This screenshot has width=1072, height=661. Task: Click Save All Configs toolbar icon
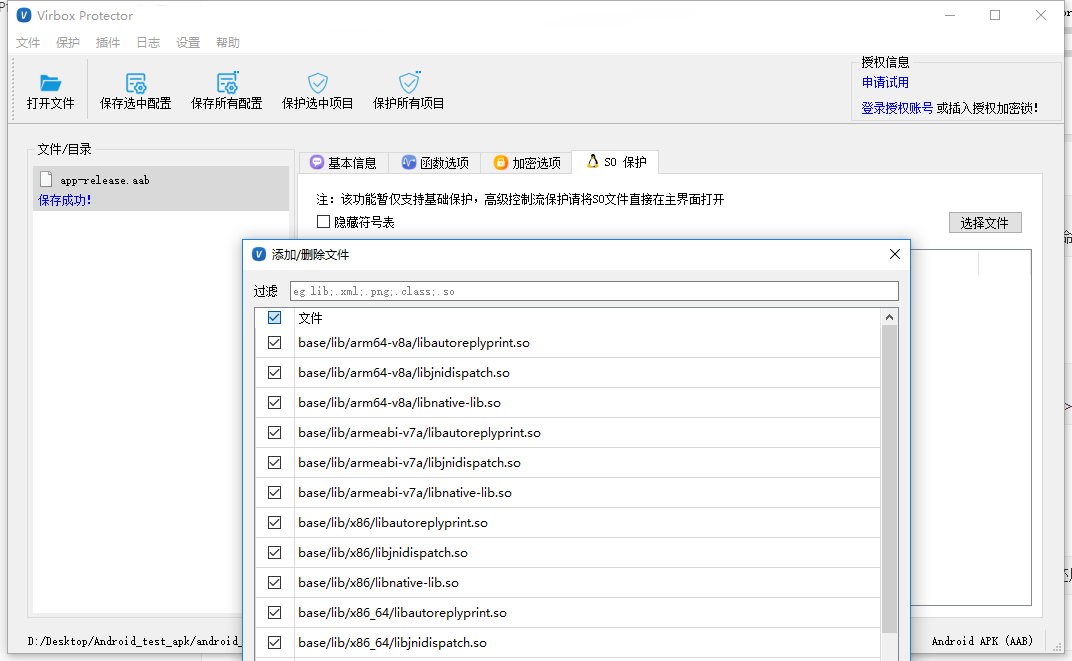[227, 83]
